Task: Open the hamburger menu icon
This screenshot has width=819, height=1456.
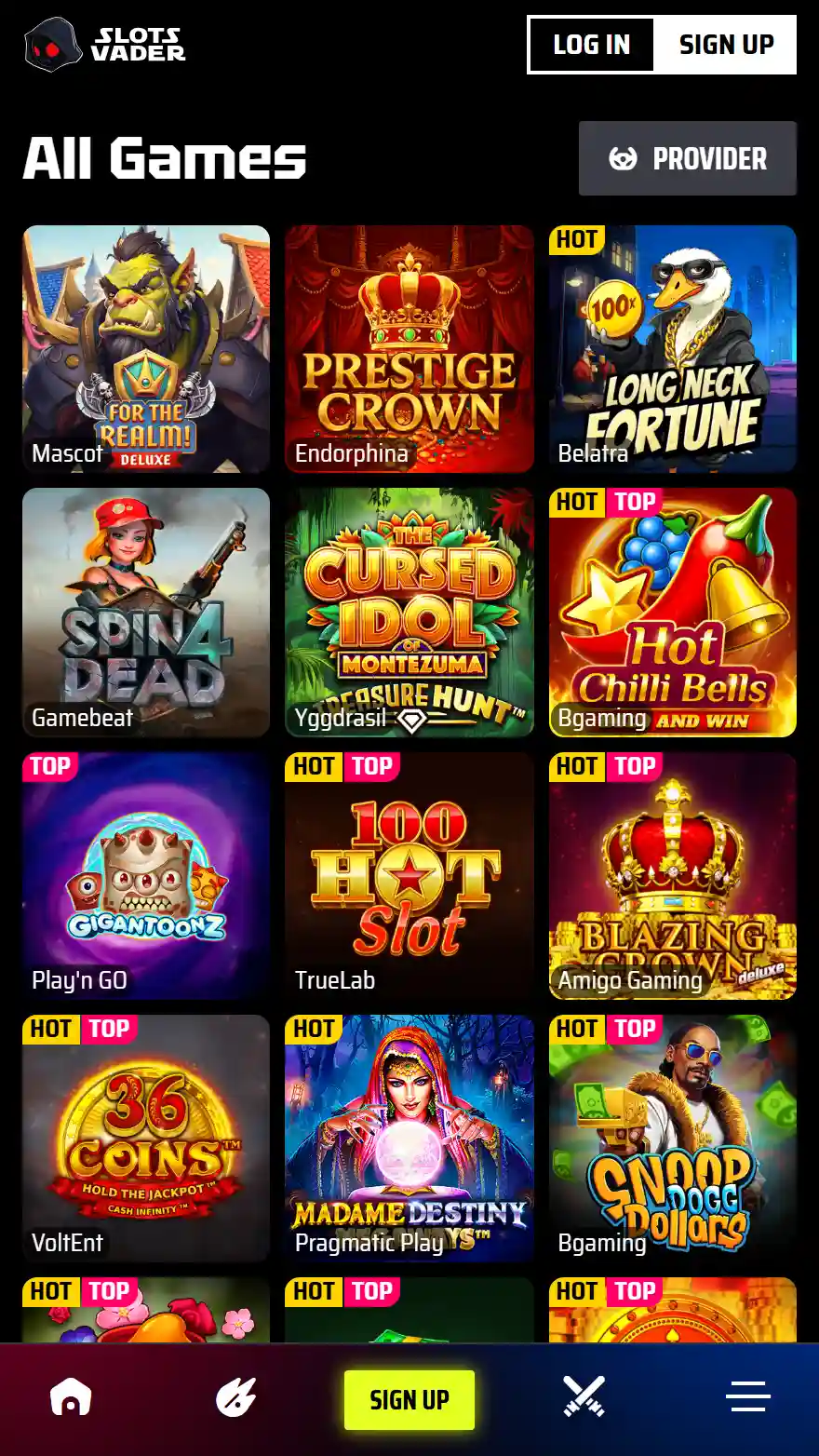Action: [x=748, y=1396]
